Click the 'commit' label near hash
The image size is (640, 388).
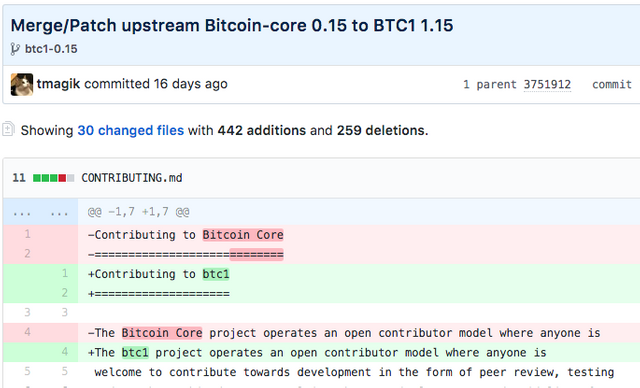(x=612, y=84)
